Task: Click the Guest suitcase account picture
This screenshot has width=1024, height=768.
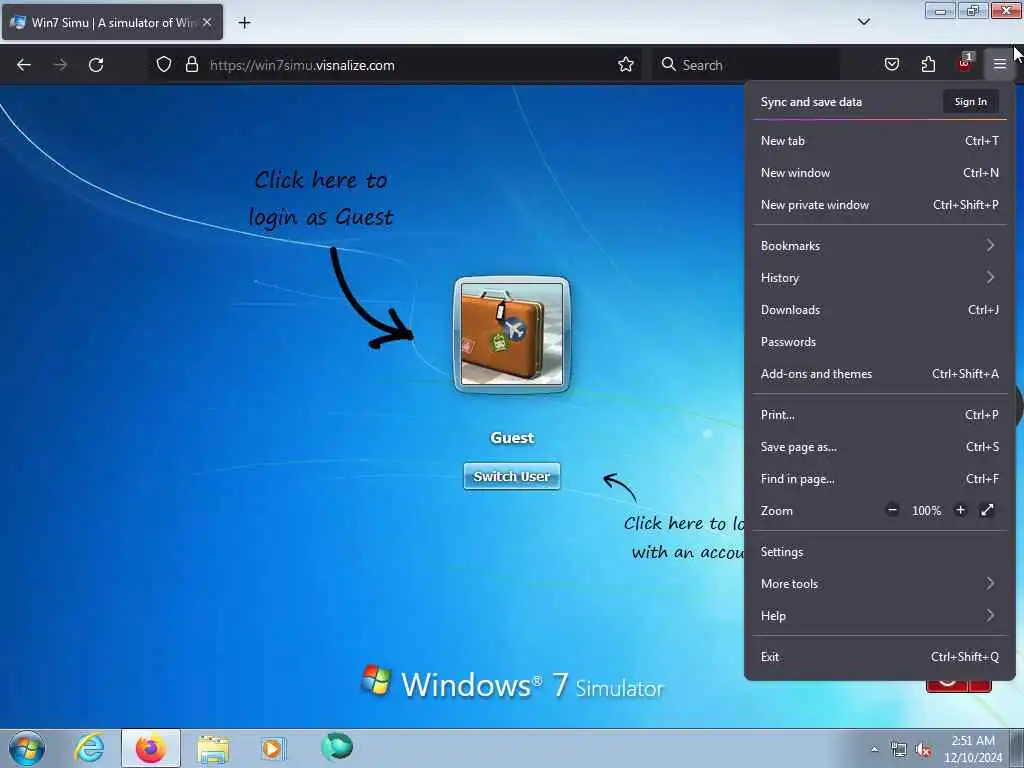Action: click(x=512, y=334)
